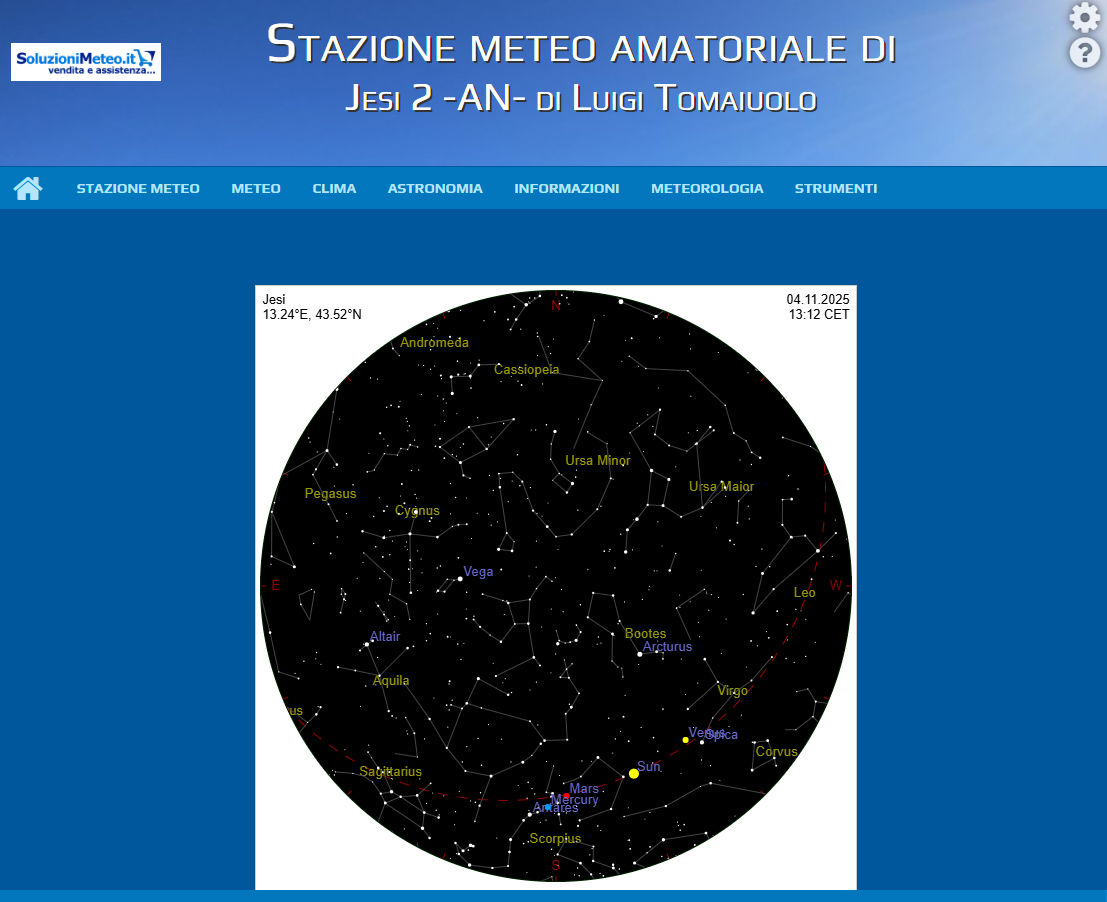Click the station title Jesi 2 heading
1107x902 pixels.
pyautogui.click(x=581, y=98)
